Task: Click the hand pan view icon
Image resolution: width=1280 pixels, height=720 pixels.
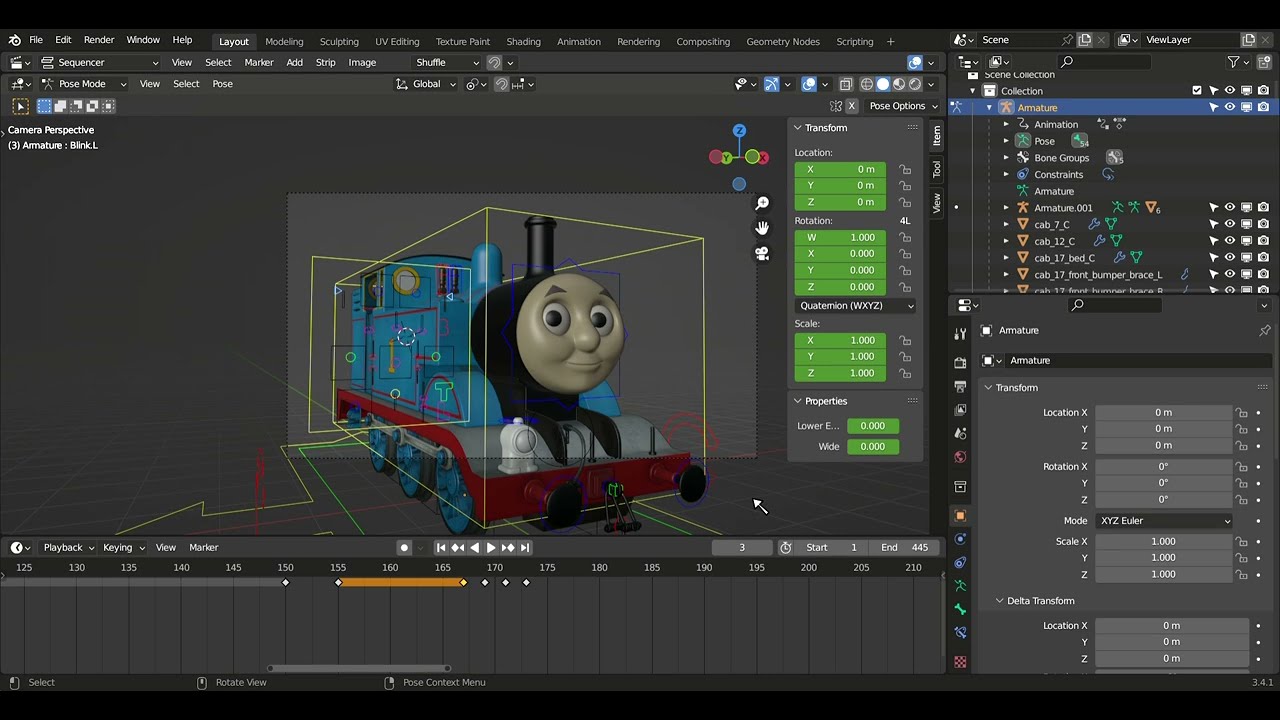Action: pyautogui.click(x=762, y=228)
